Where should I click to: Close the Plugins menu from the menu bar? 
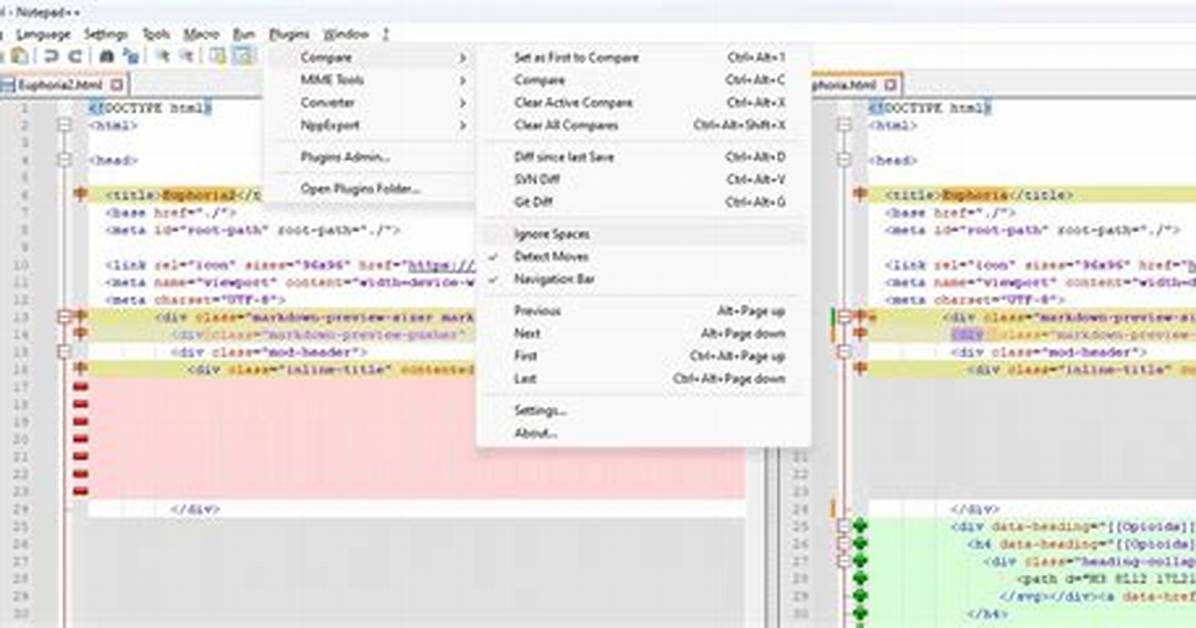tap(289, 34)
